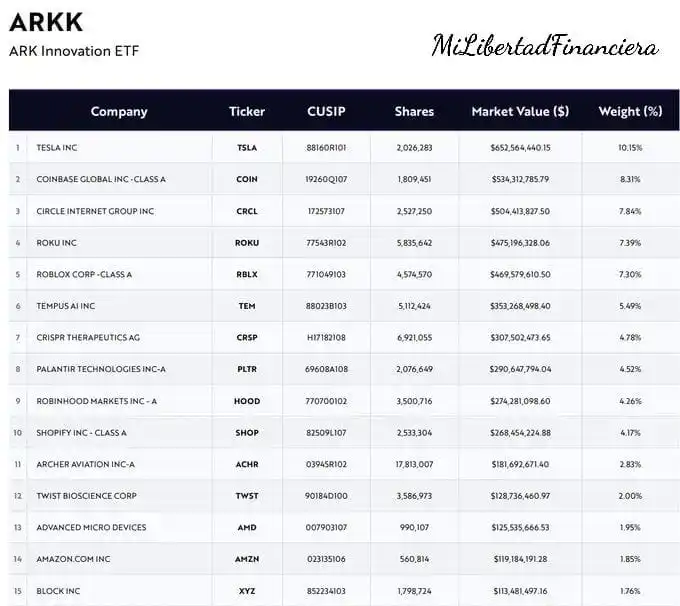Click the AMZN ticker symbol
This screenshot has width=680, height=606.
(x=247, y=559)
